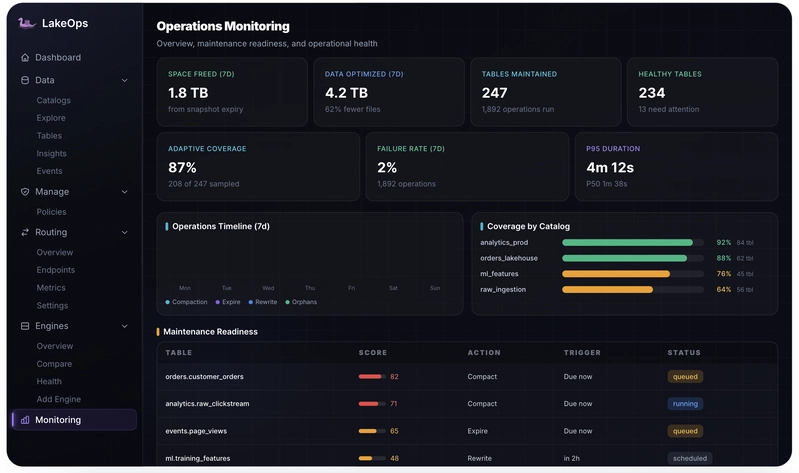Screen dimensions: 799x473
Task: Open the analytics.raw_clickstream table row
Action: [x=467, y=404]
